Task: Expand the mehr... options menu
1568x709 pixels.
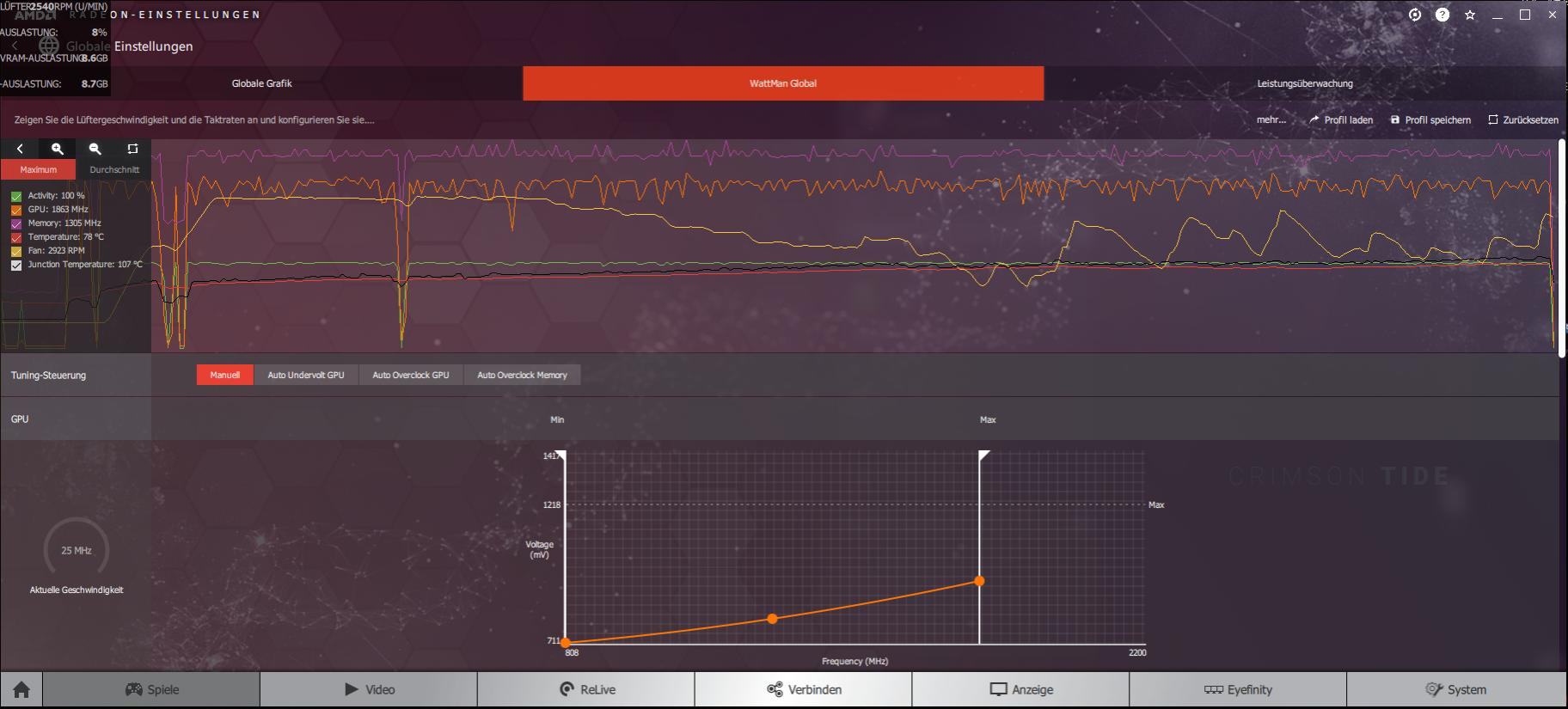Action: 1271,119
